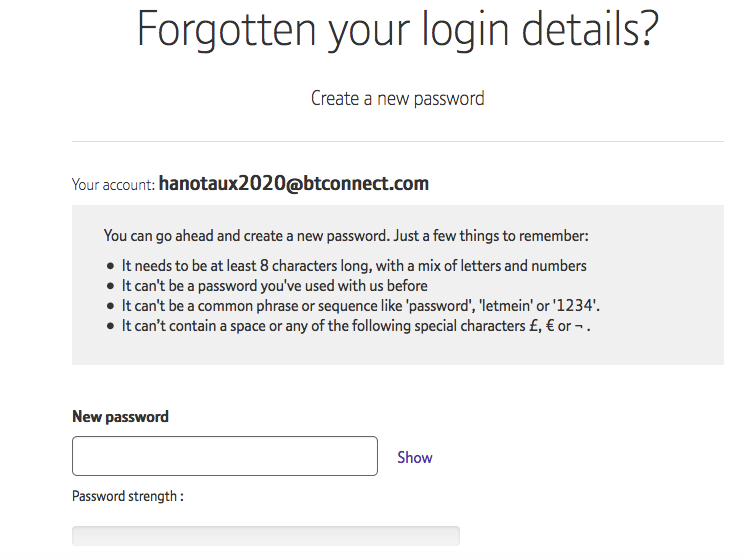The image size is (749, 558).
Task: Click the 'password you've used with us before' rule
Action: point(274,285)
